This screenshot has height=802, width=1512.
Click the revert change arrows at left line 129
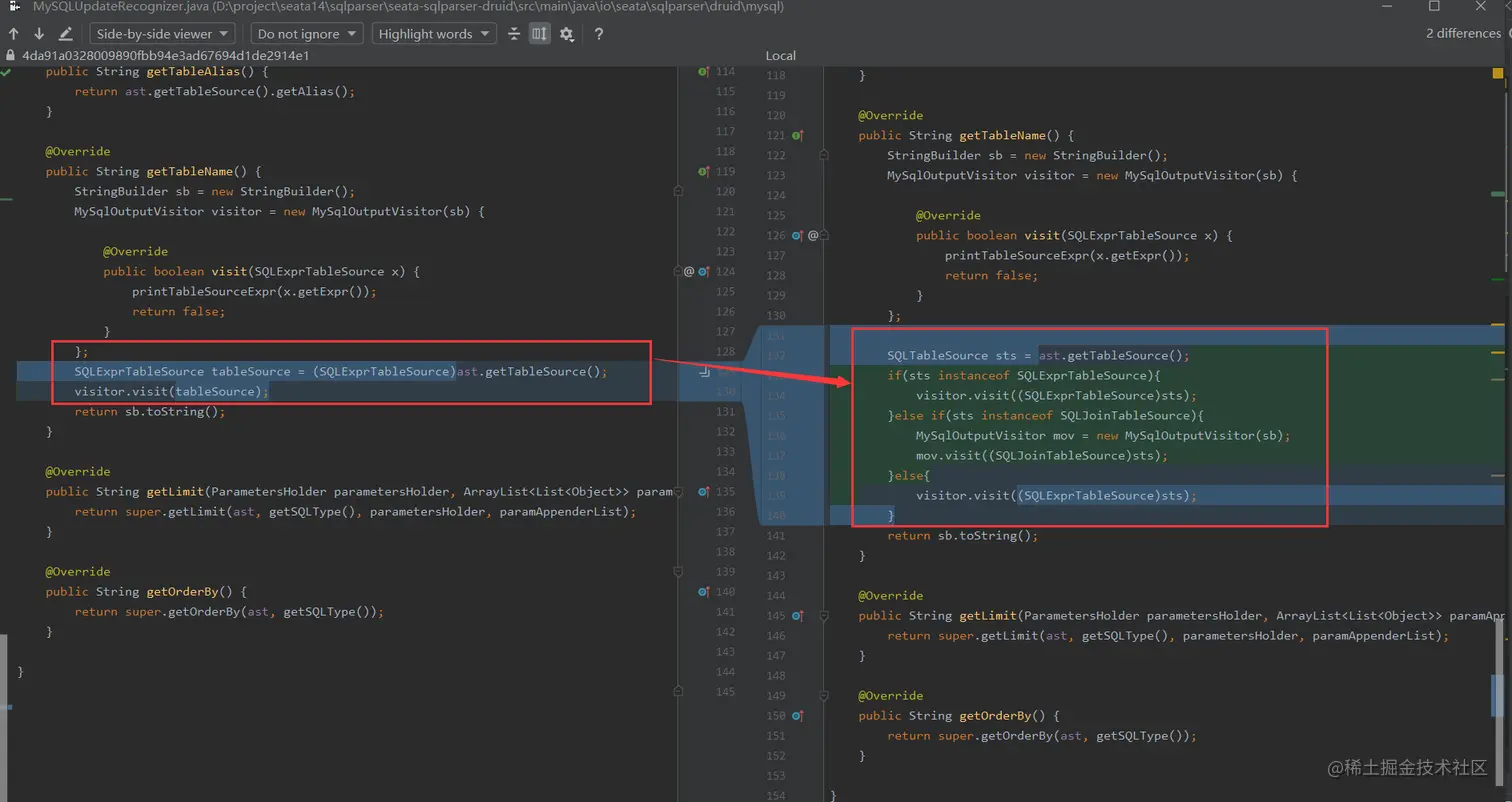[705, 372]
